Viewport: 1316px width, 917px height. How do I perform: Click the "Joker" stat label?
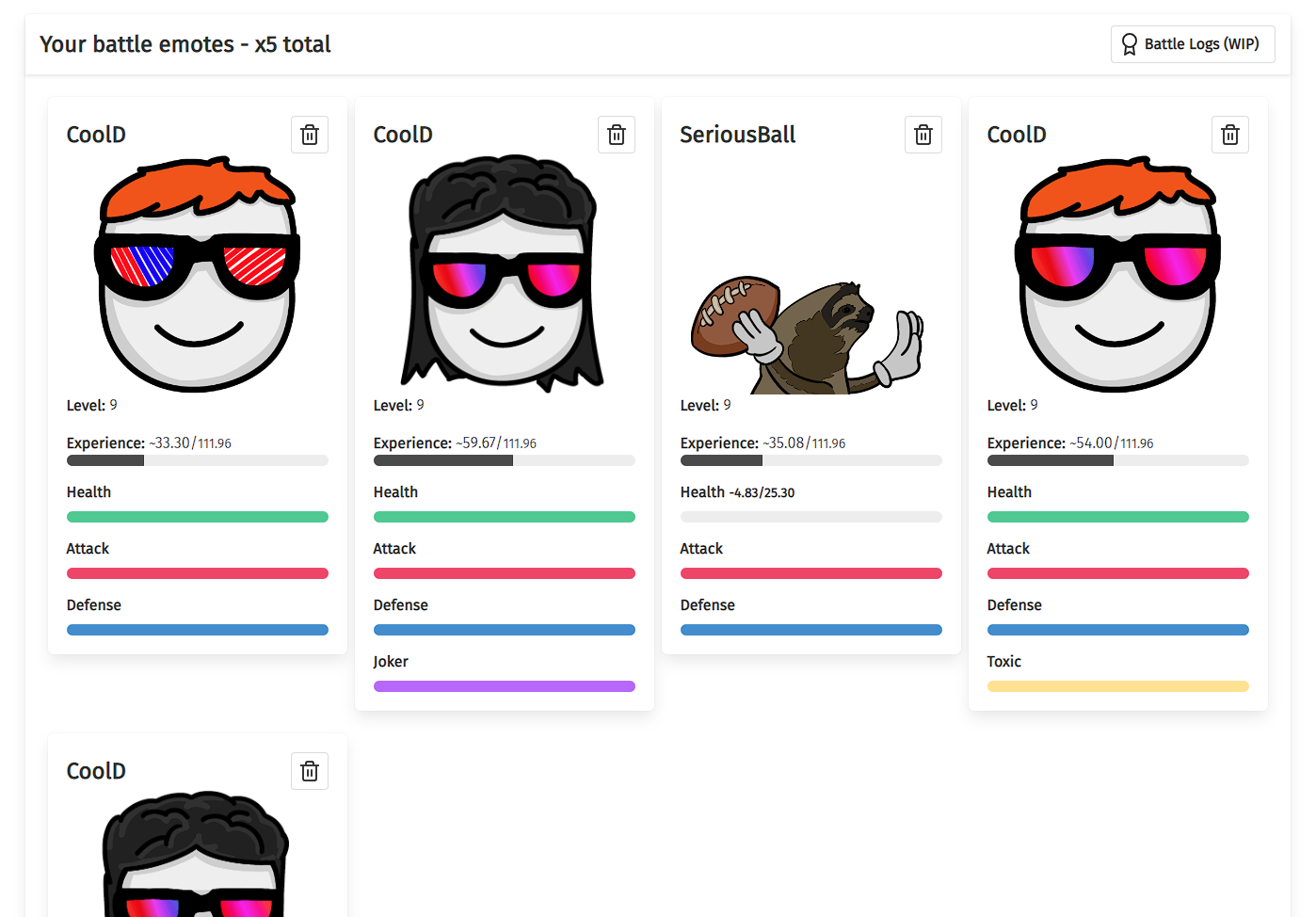pos(391,662)
